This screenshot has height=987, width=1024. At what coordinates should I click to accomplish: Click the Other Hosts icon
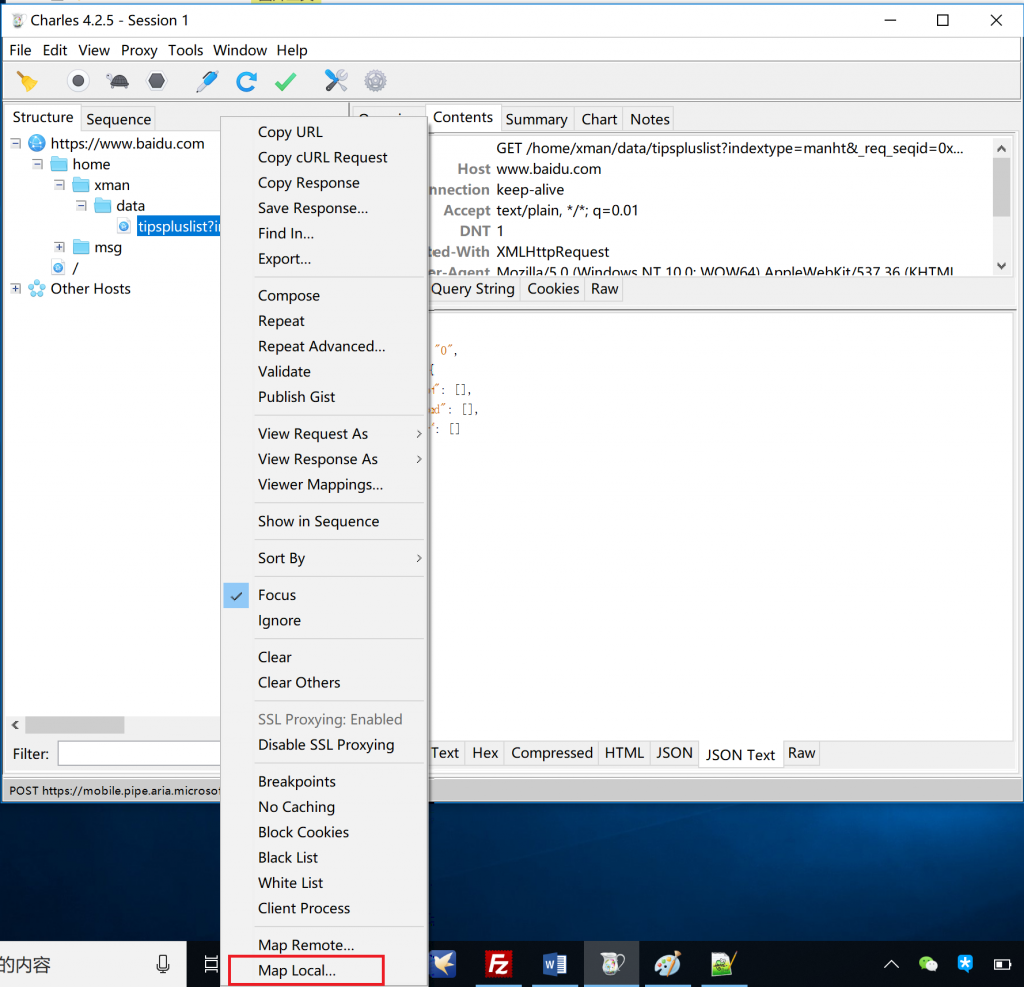pyautogui.click(x=37, y=288)
